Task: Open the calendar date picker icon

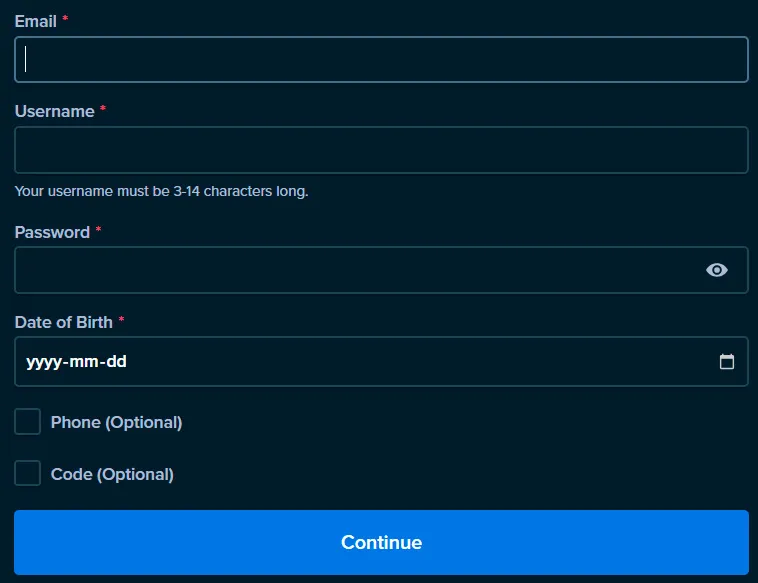Action: tap(727, 362)
